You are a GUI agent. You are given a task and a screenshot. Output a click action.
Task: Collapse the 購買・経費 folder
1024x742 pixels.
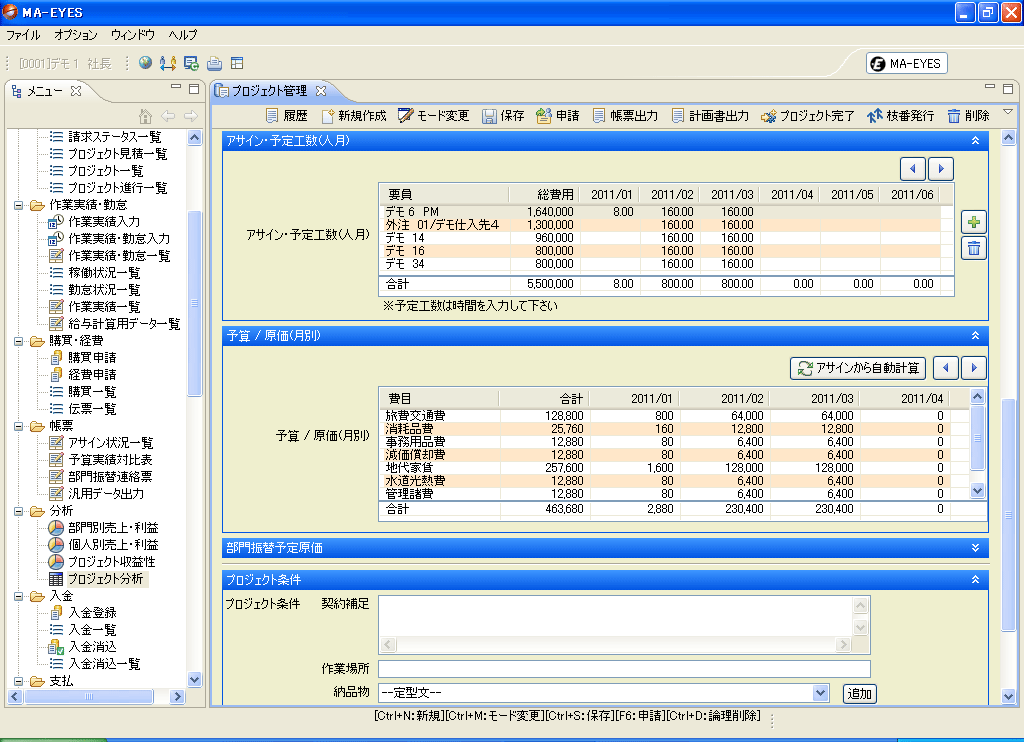pos(18,341)
